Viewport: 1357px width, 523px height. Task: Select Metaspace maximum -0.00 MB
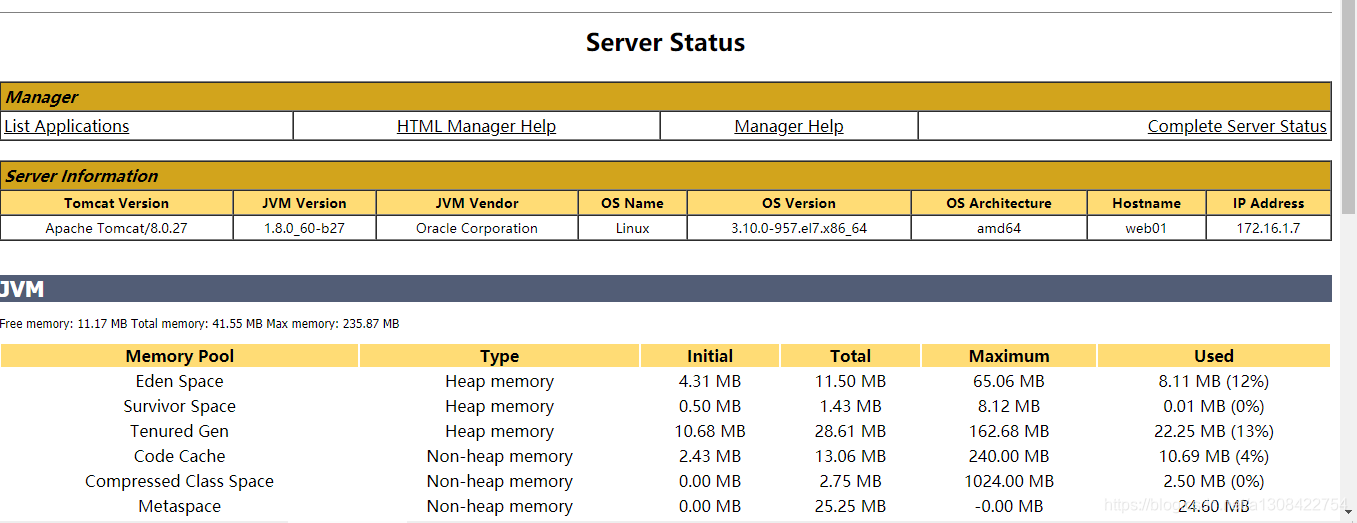pyautogui.click(x=1009, y=506)
